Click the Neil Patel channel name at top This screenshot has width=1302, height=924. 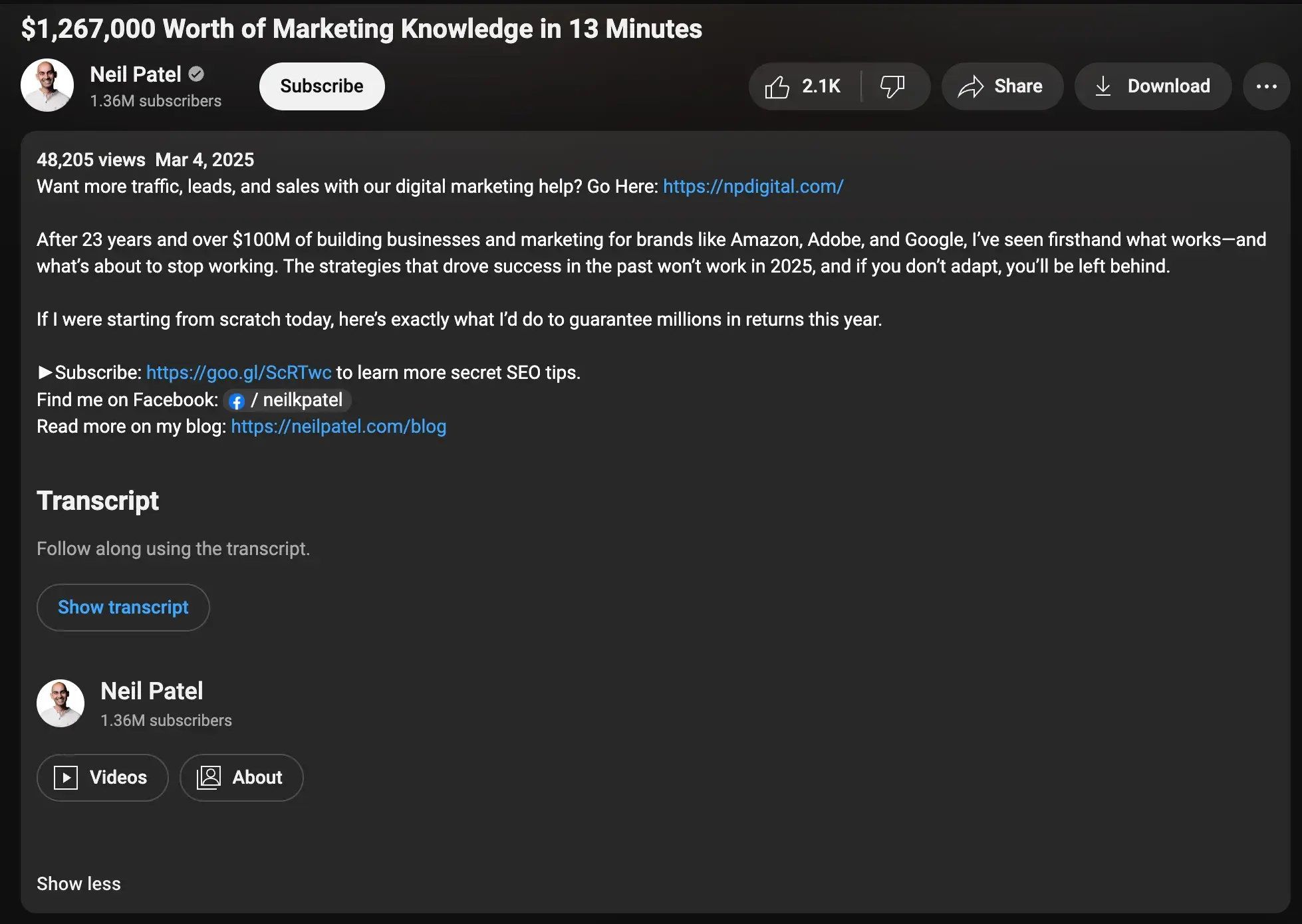point(136,74)
